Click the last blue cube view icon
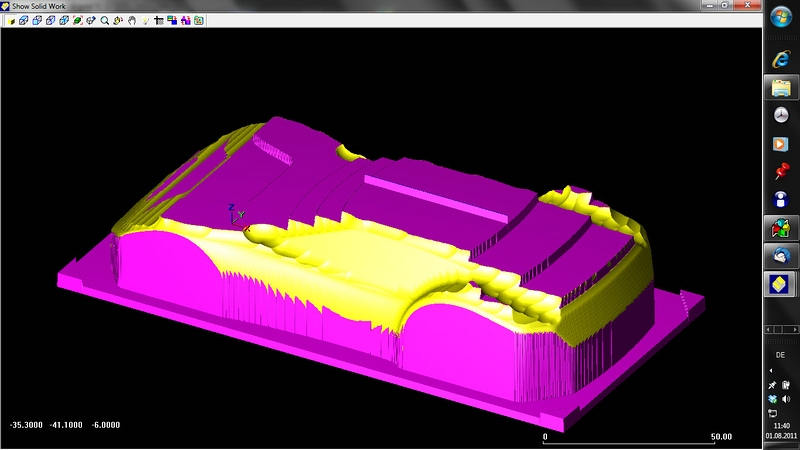This screenshot has width=800, height=450. 64,21
